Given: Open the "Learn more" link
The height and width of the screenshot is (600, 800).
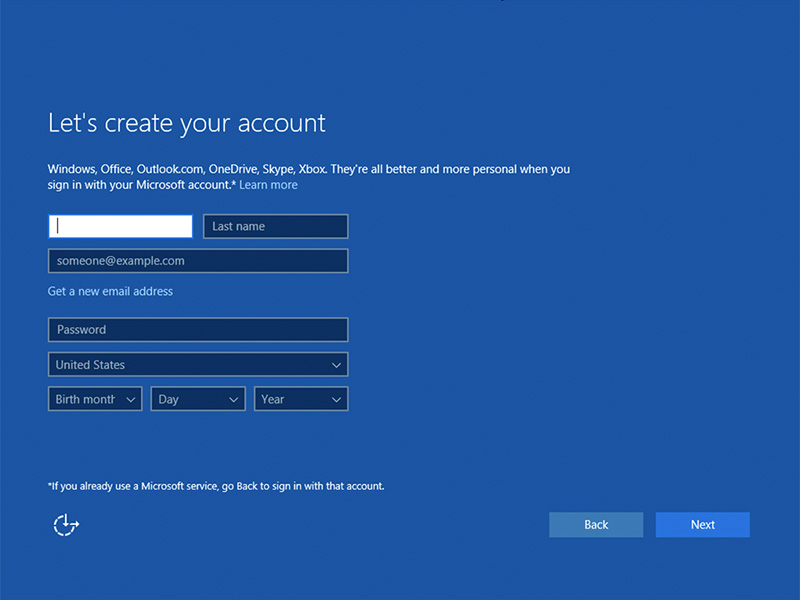Looking at the screenshot, I should click(268, 184).
